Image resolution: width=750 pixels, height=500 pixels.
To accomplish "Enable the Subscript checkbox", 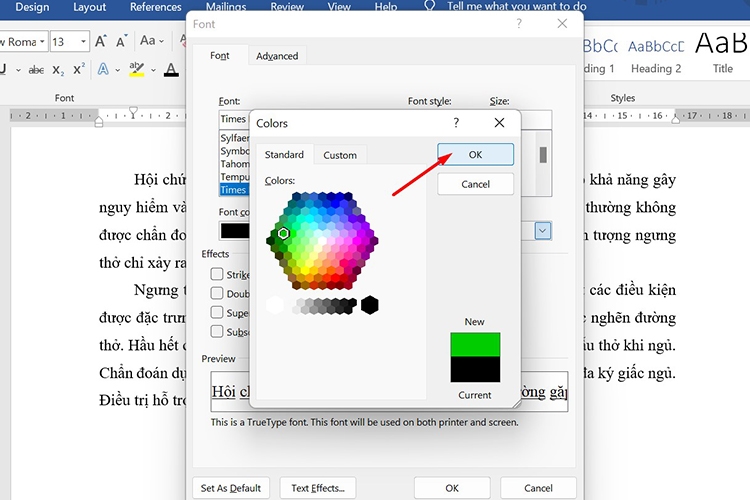I will [x=217, y=331].
